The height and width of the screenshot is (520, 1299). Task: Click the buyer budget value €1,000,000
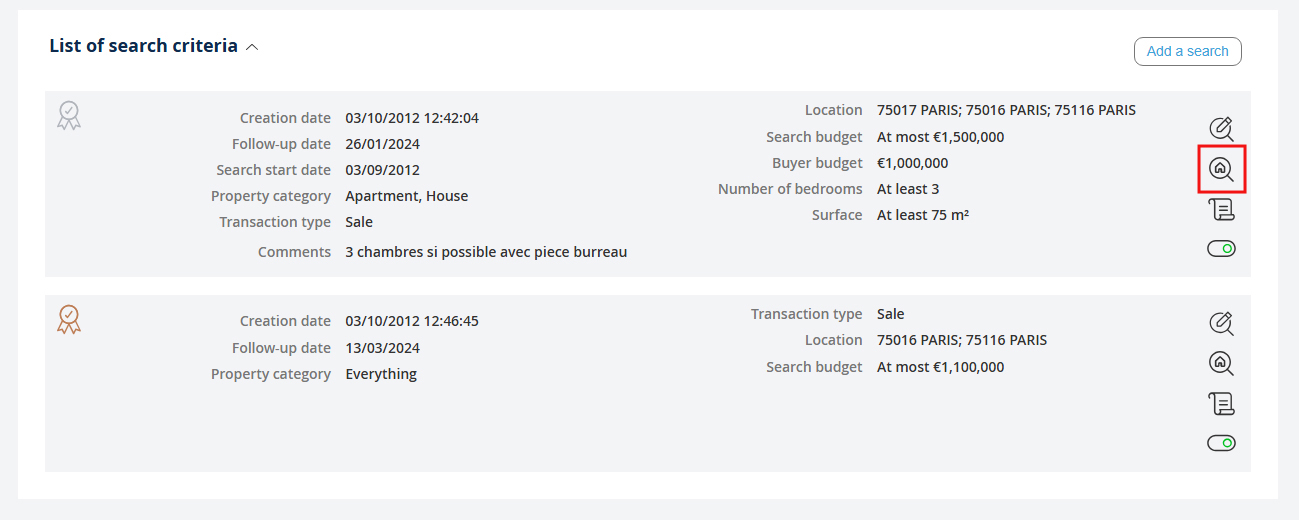pyautogui.click(x=912, y=163)
